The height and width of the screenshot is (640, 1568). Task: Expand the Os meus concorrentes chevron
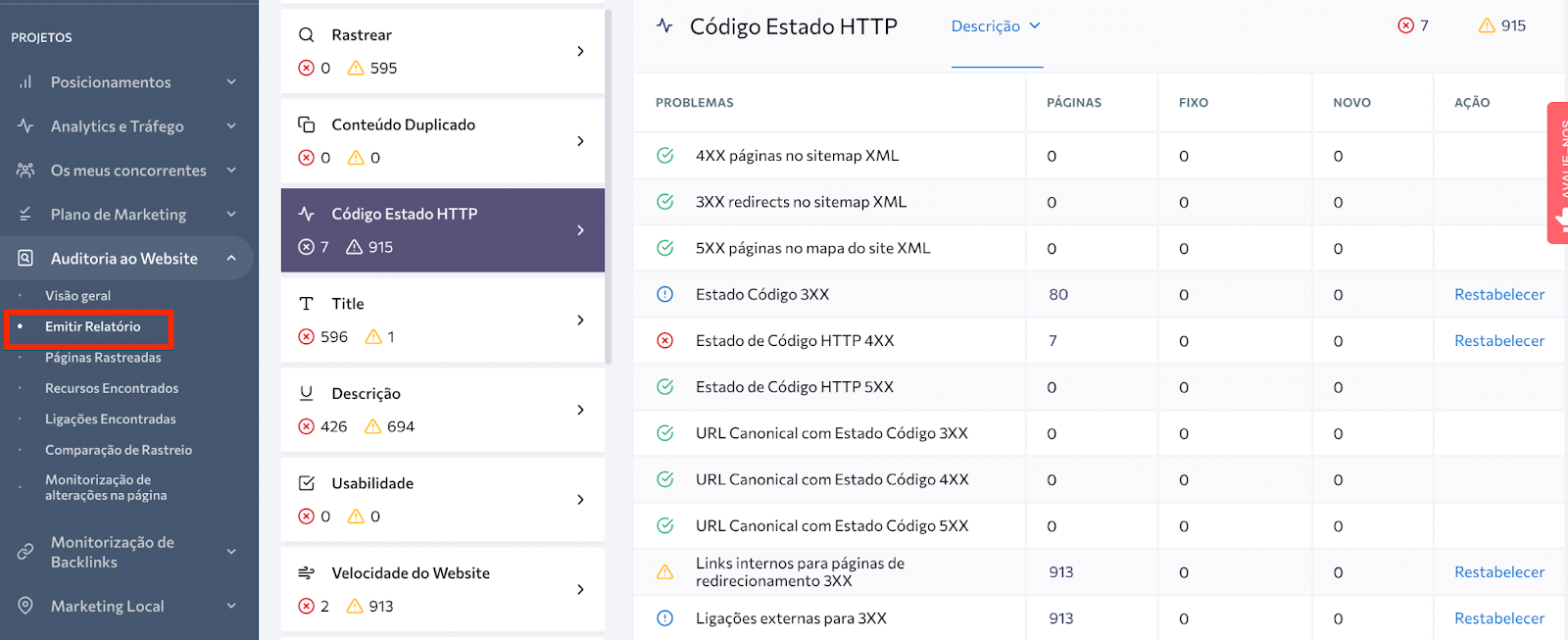click(x=231, y=171)
